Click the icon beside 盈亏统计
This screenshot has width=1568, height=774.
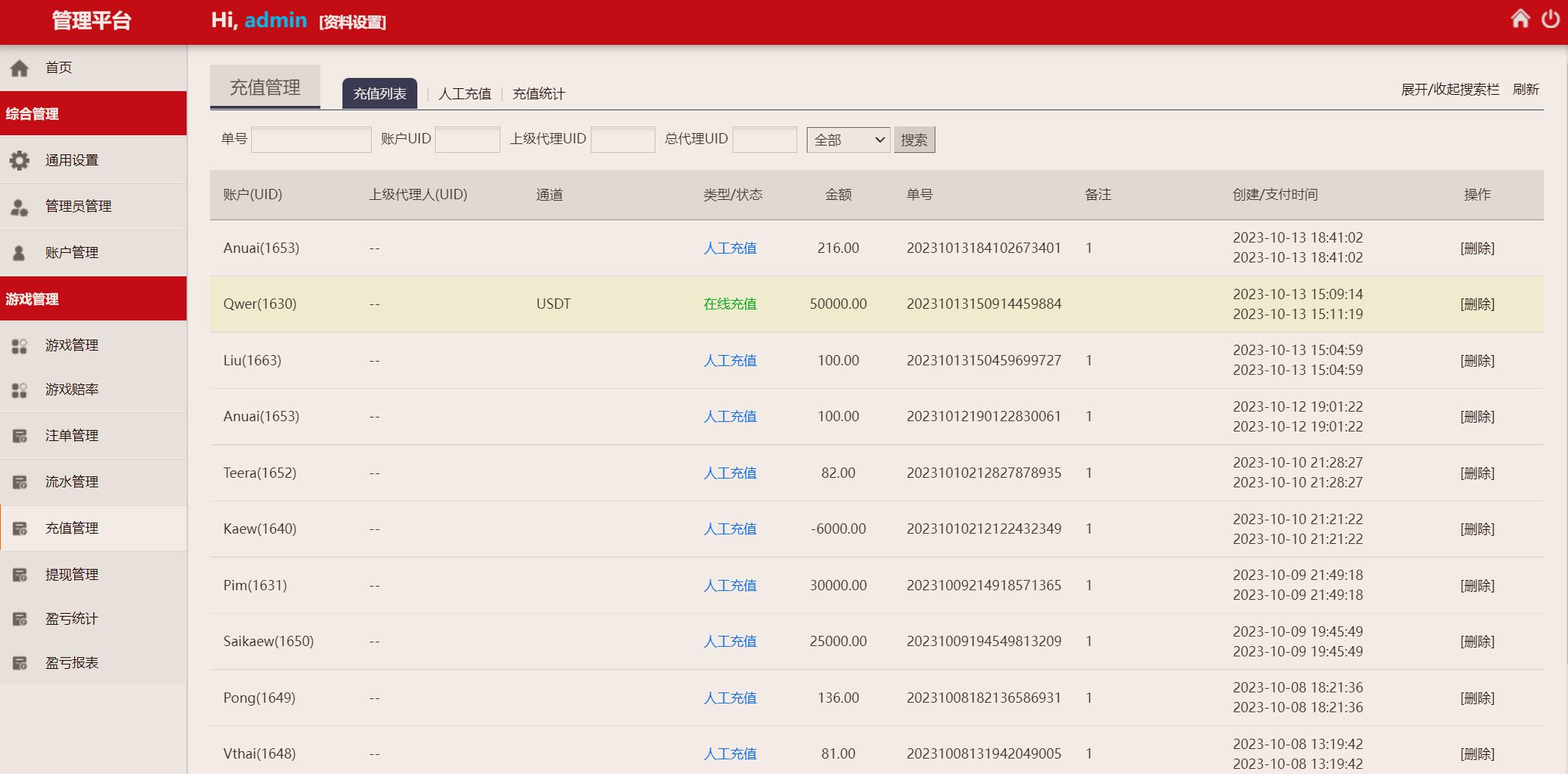click(20, 619)
